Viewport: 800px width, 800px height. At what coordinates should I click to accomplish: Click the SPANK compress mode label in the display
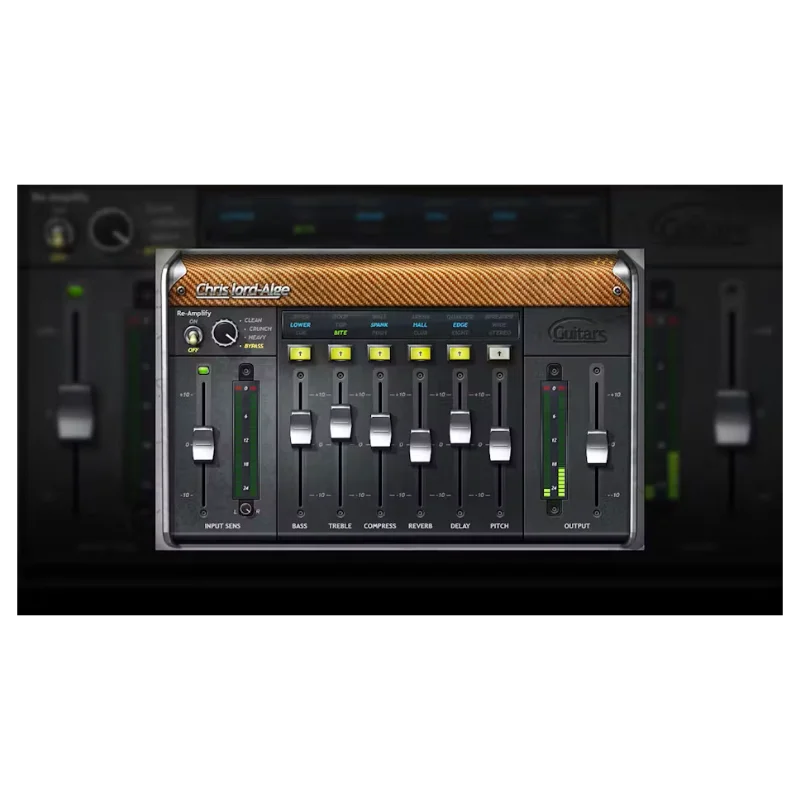tap(380, 325)
